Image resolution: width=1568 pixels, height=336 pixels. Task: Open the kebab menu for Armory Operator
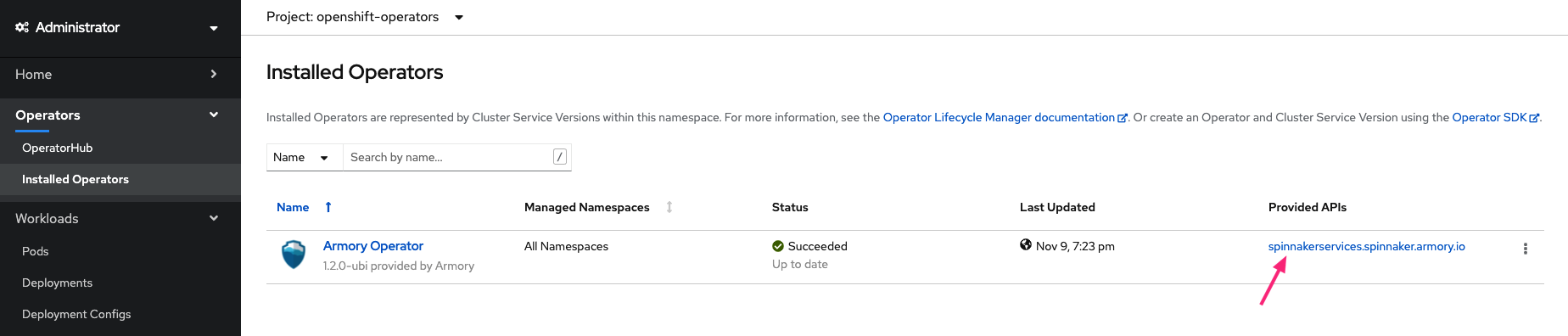click(1525, 249)
